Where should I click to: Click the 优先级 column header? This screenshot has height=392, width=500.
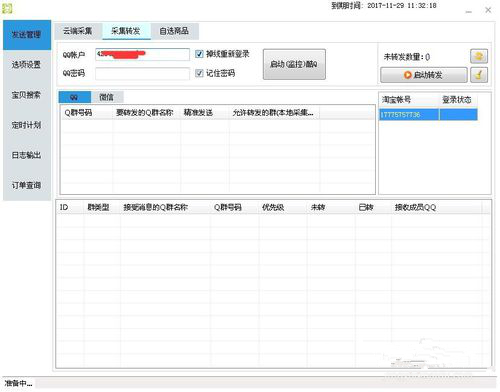[x=283, y=207]
